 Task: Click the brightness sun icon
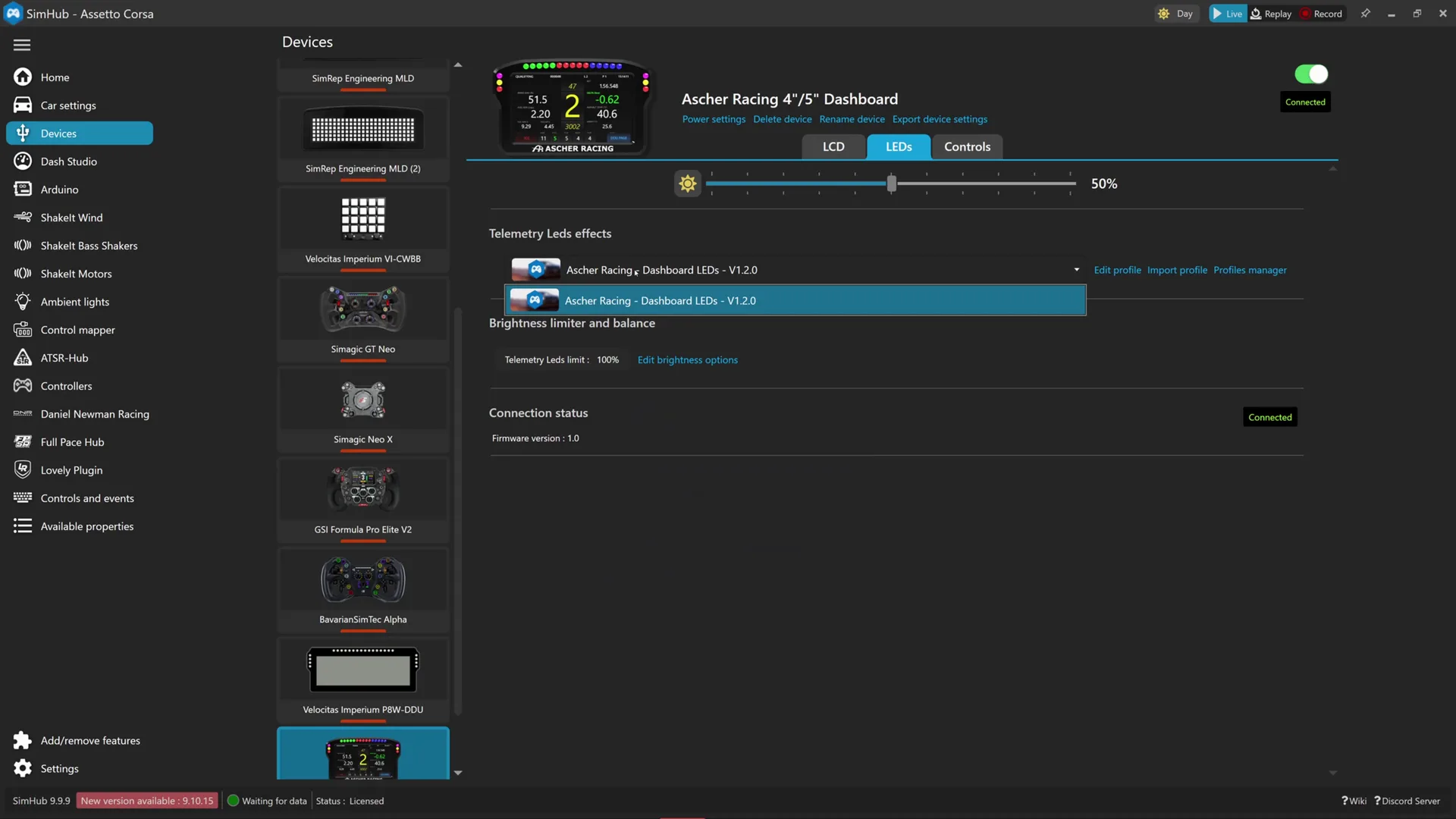[688, 184]
